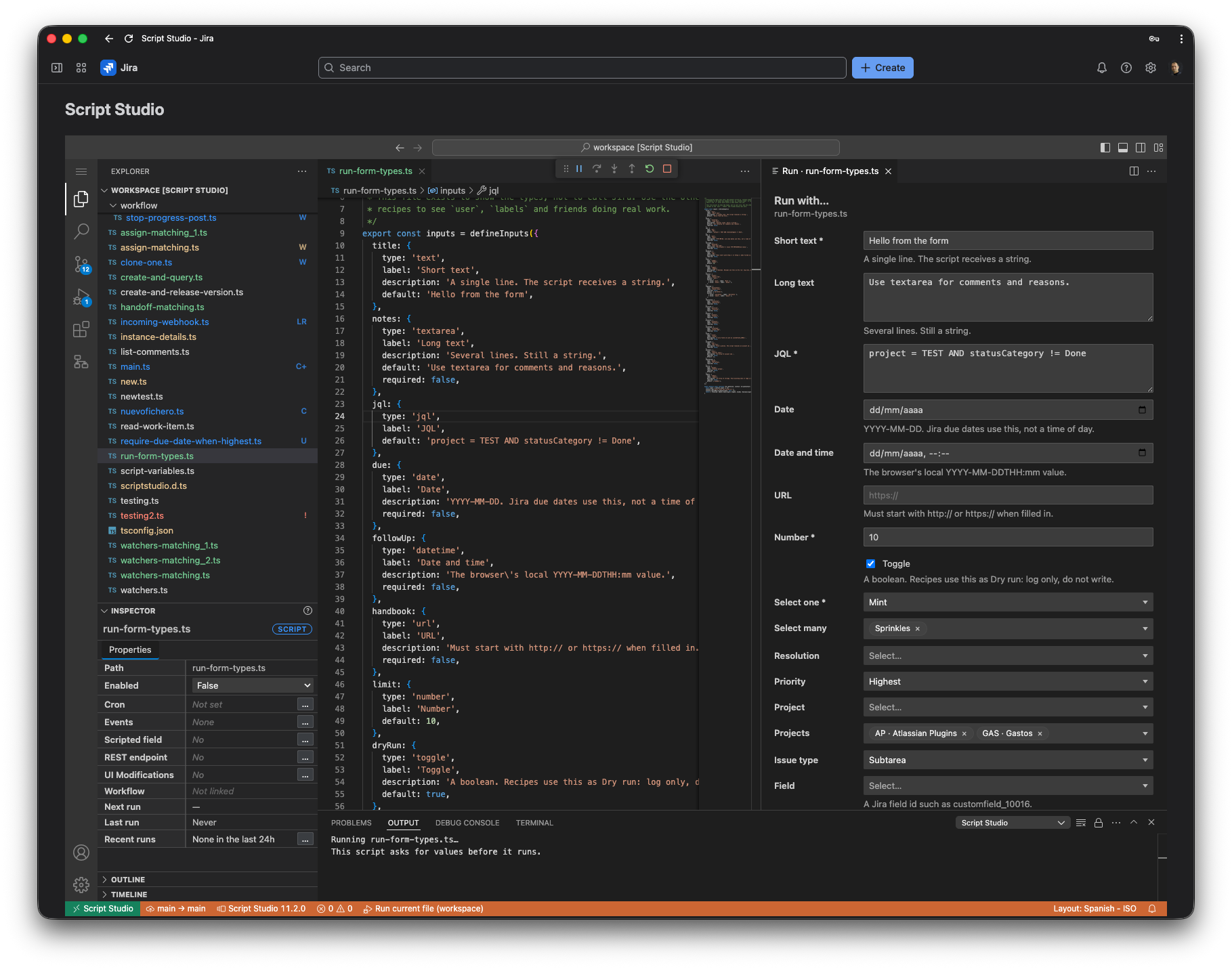This screenshot has height=969, width=1232.
Task: Click the Create button
Action: [883, 68]
